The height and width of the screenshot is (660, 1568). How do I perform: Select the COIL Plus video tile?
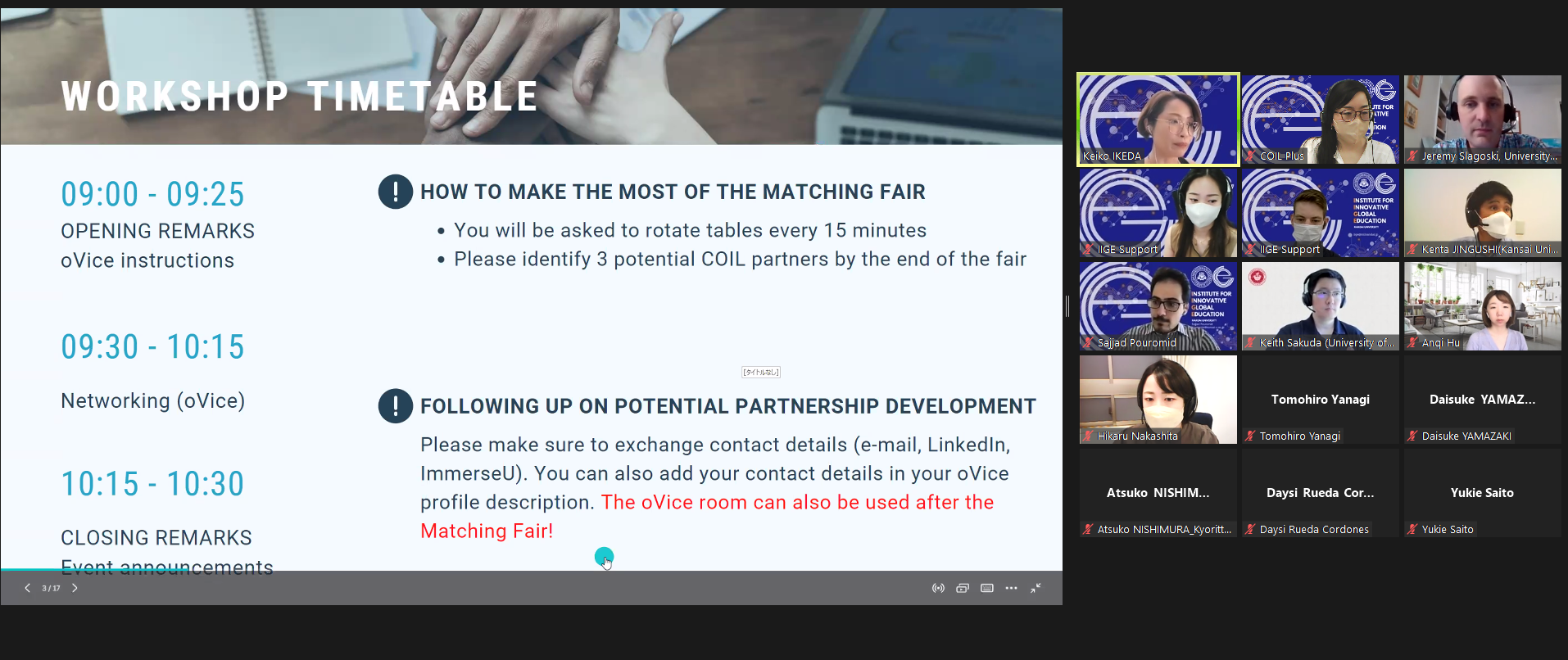pyautogui.click(x=1320, y=120)
